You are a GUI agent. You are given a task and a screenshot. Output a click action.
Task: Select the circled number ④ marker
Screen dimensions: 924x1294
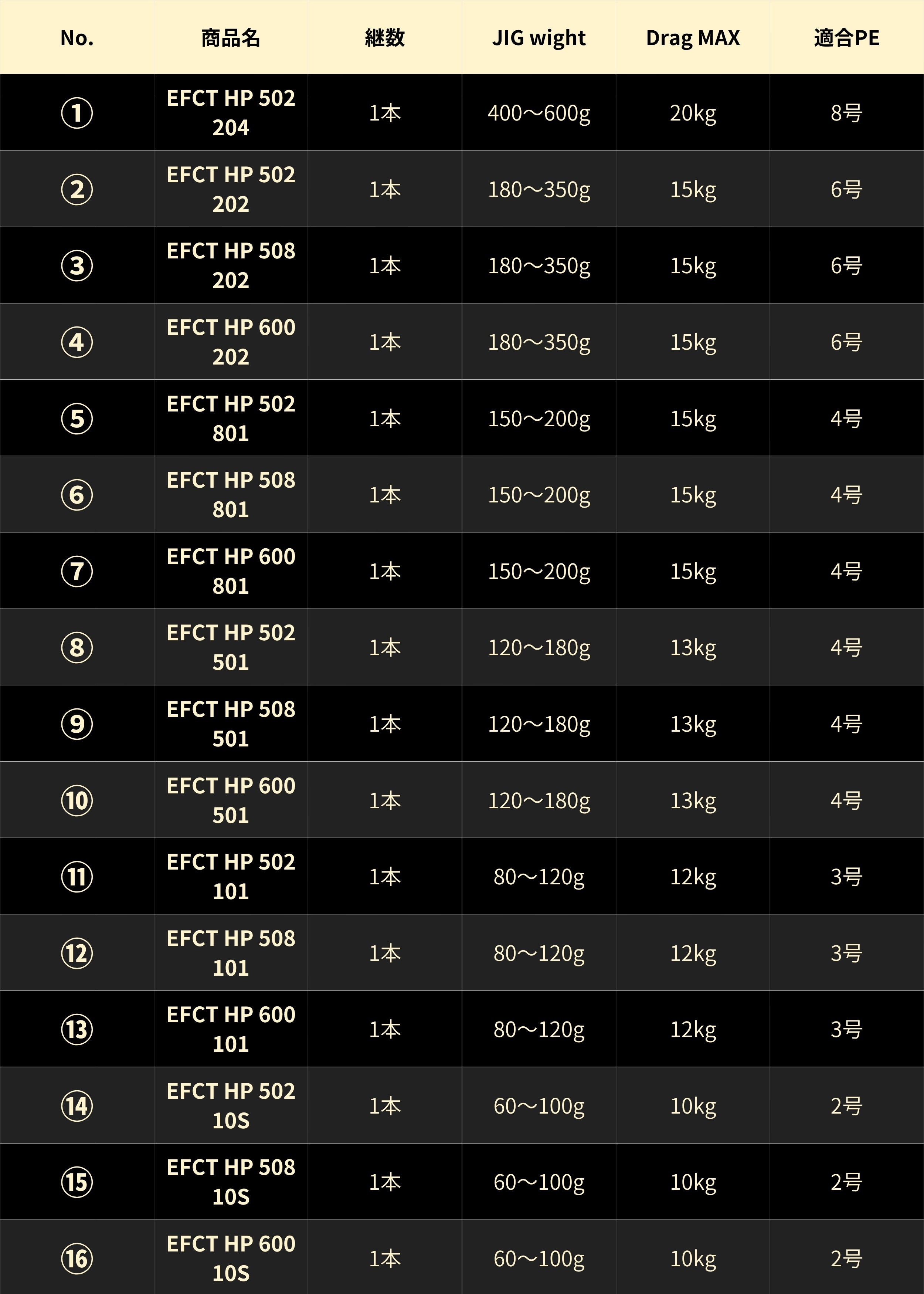(x=77, y=342)
